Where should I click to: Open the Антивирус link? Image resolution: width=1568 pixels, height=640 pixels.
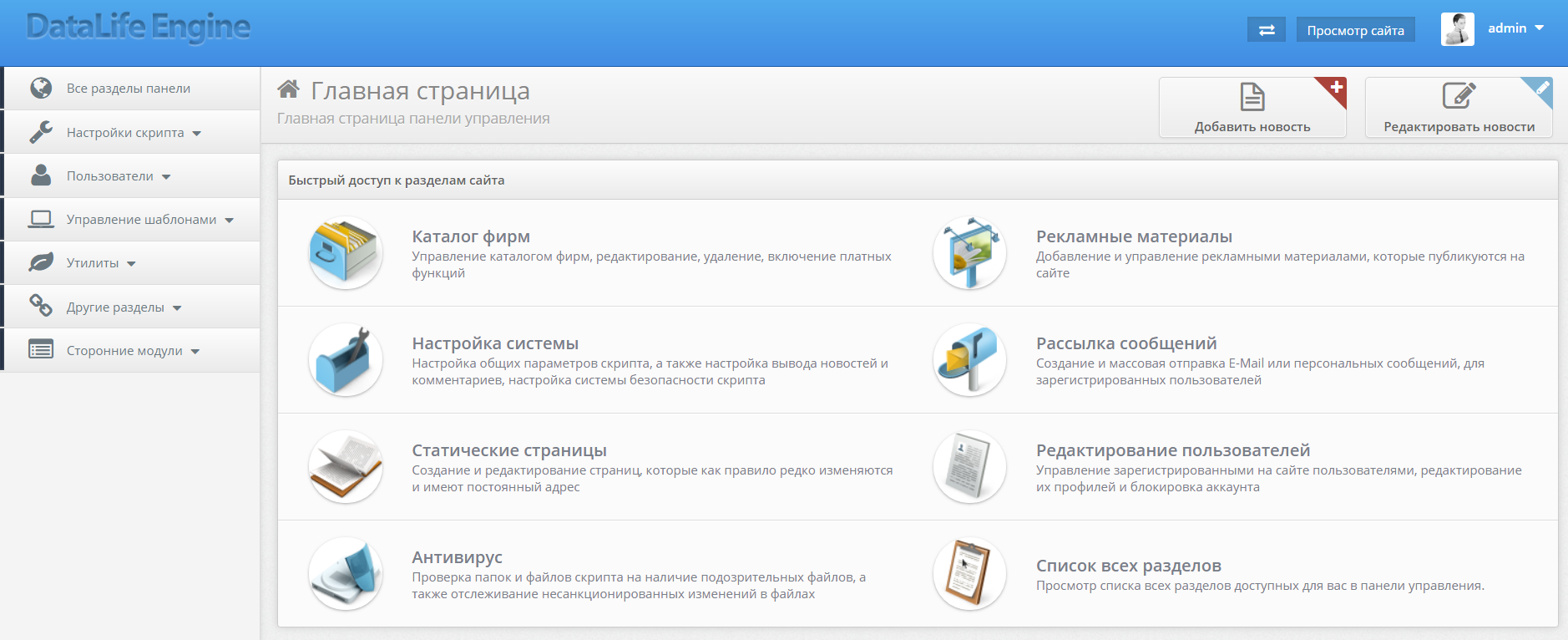tap(457, 557)
